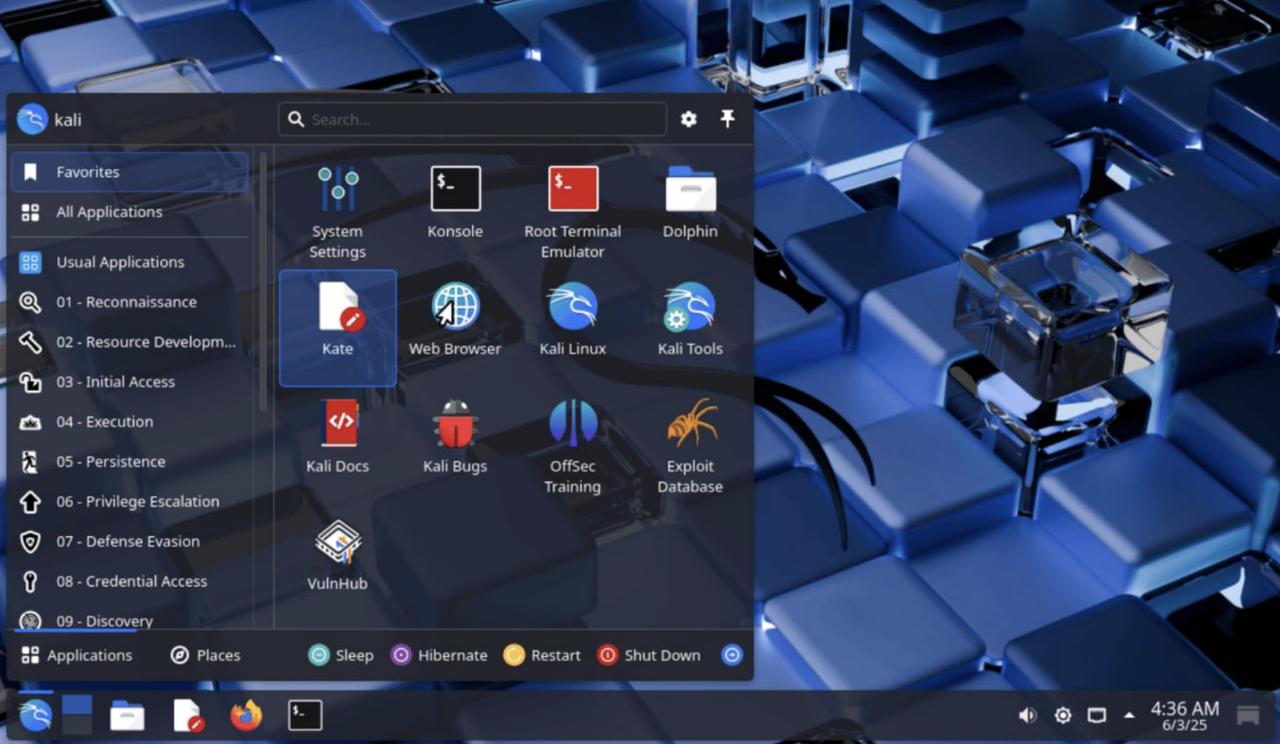Open Dolphin file manager from taskbar
The width and height of the screenshot is (1280, 744).
pos(127,715)
